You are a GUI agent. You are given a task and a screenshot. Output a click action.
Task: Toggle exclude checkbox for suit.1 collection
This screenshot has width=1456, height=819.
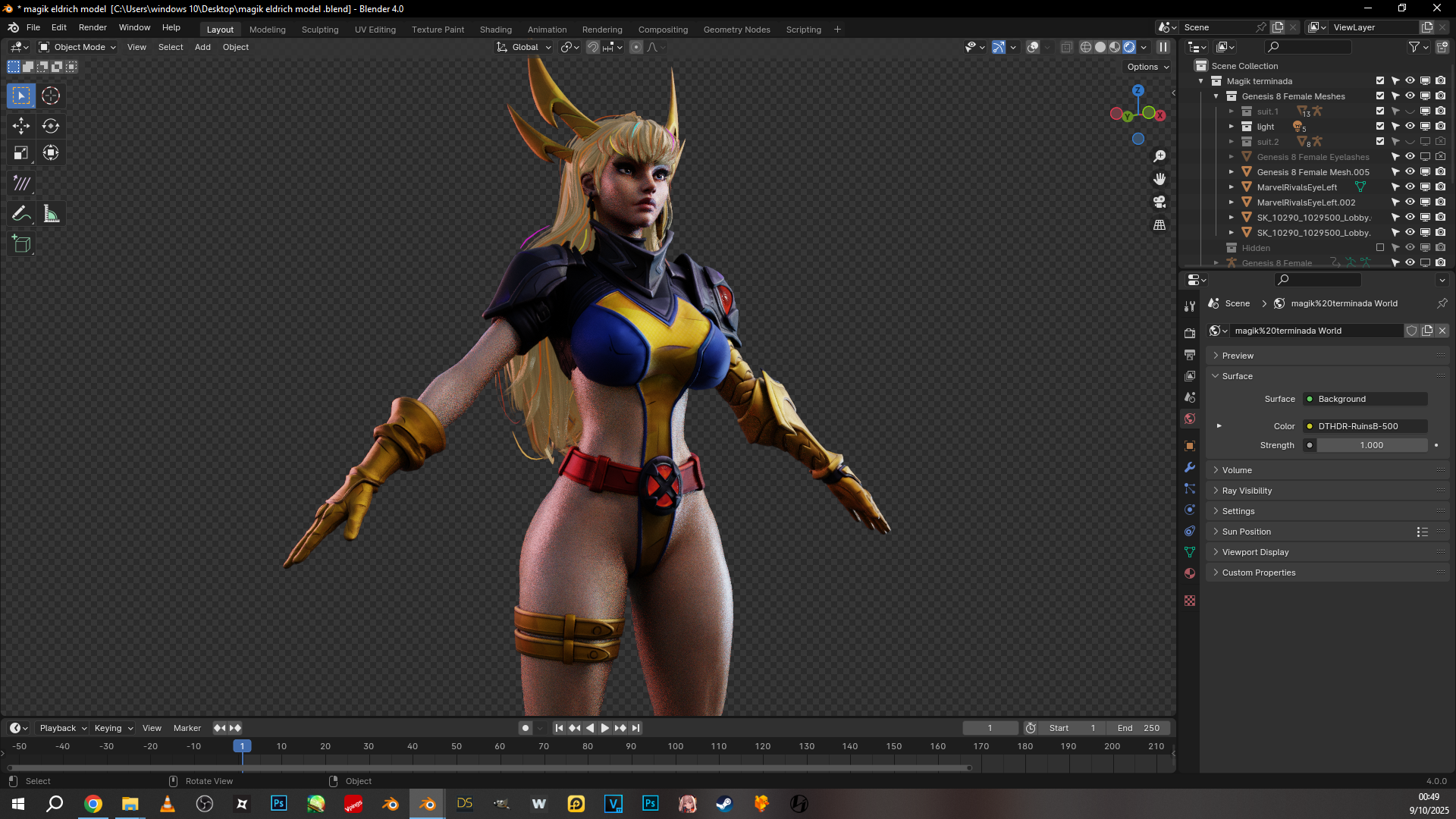pyautogui.click(x=1380, y=111)
